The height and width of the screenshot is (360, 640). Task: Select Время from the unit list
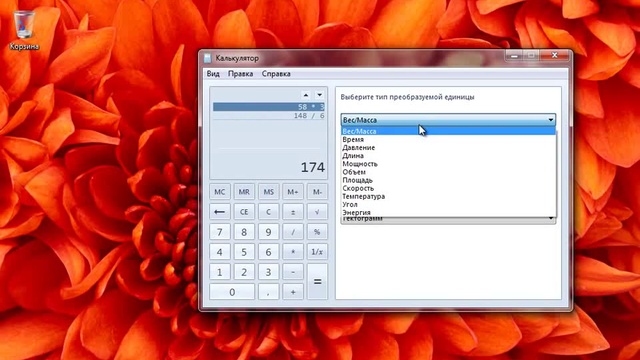448,139
